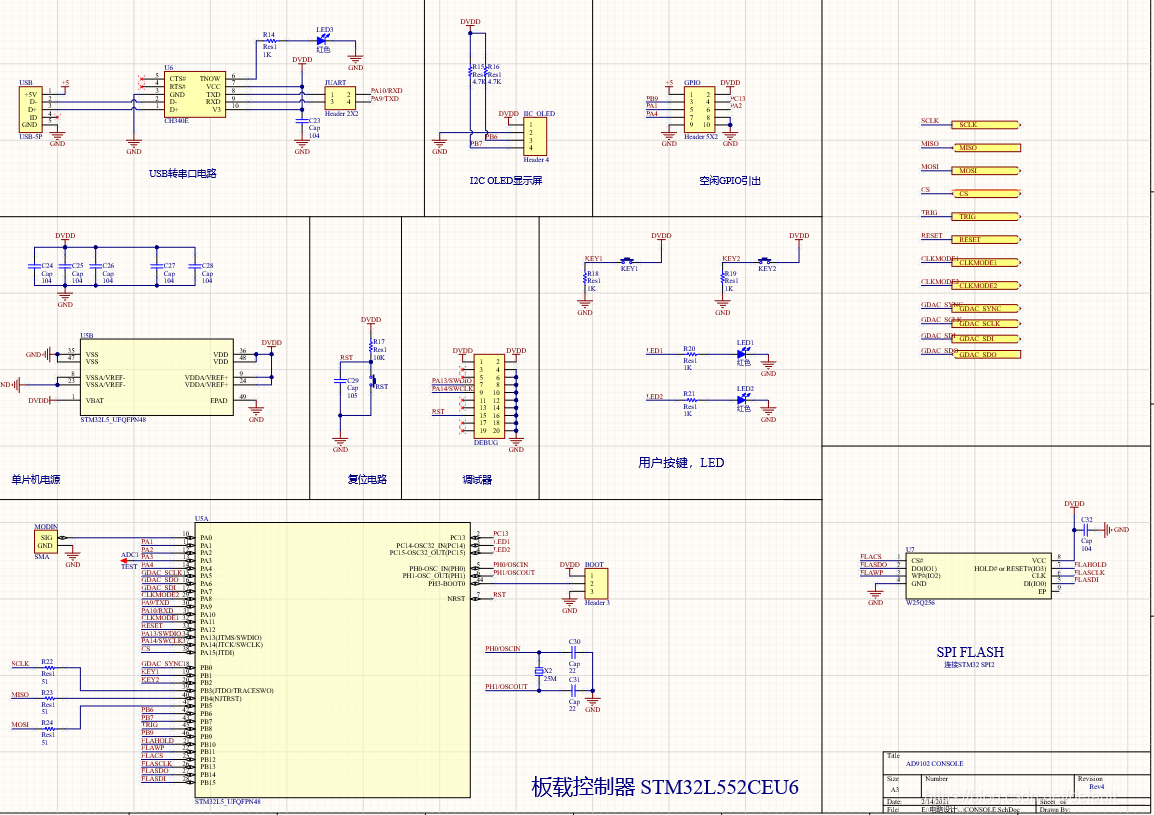1154x815 pixels.
Task: Select resistor R22 on SCLK line
Action: (x=48, y=668)
